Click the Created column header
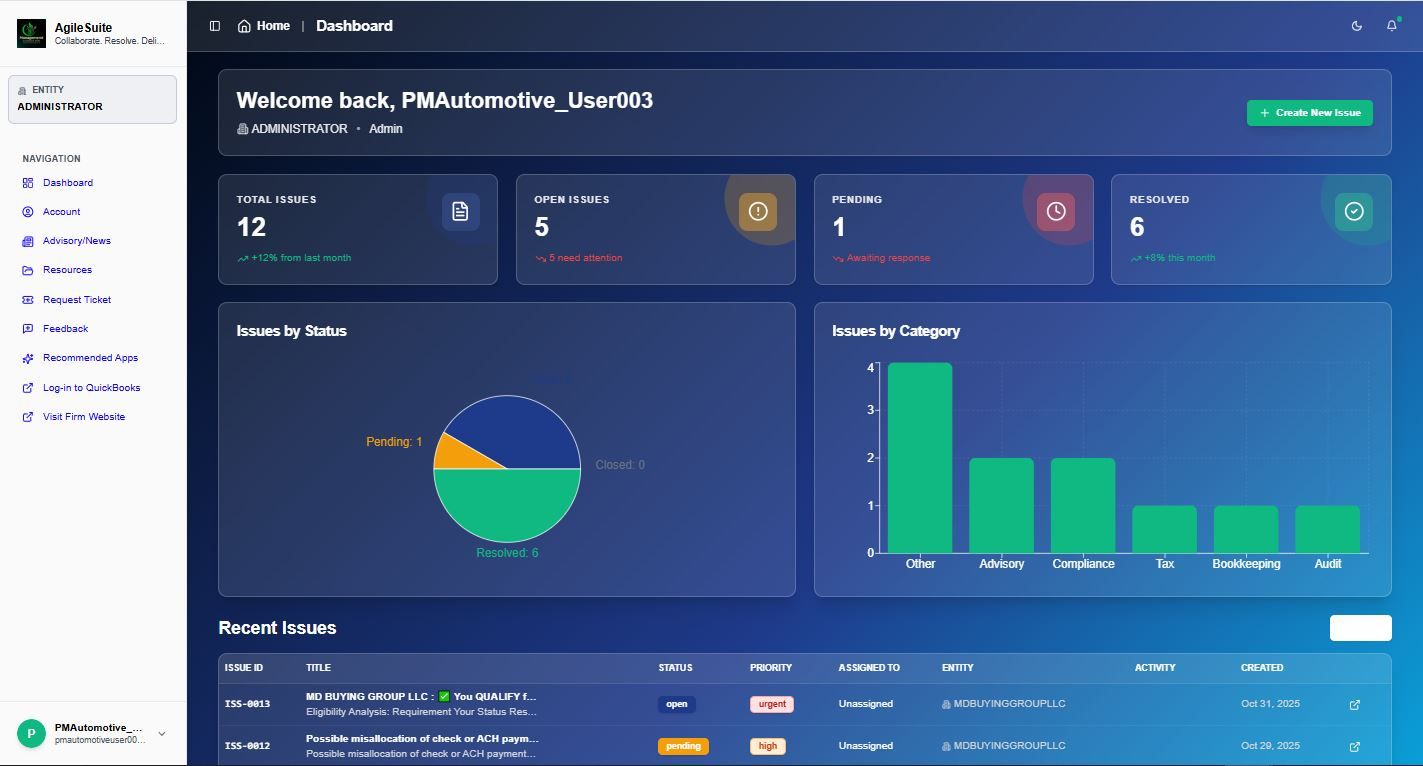Image resolution: width=1423 pixels, height=766 pixels. (x=1262, y=668)
